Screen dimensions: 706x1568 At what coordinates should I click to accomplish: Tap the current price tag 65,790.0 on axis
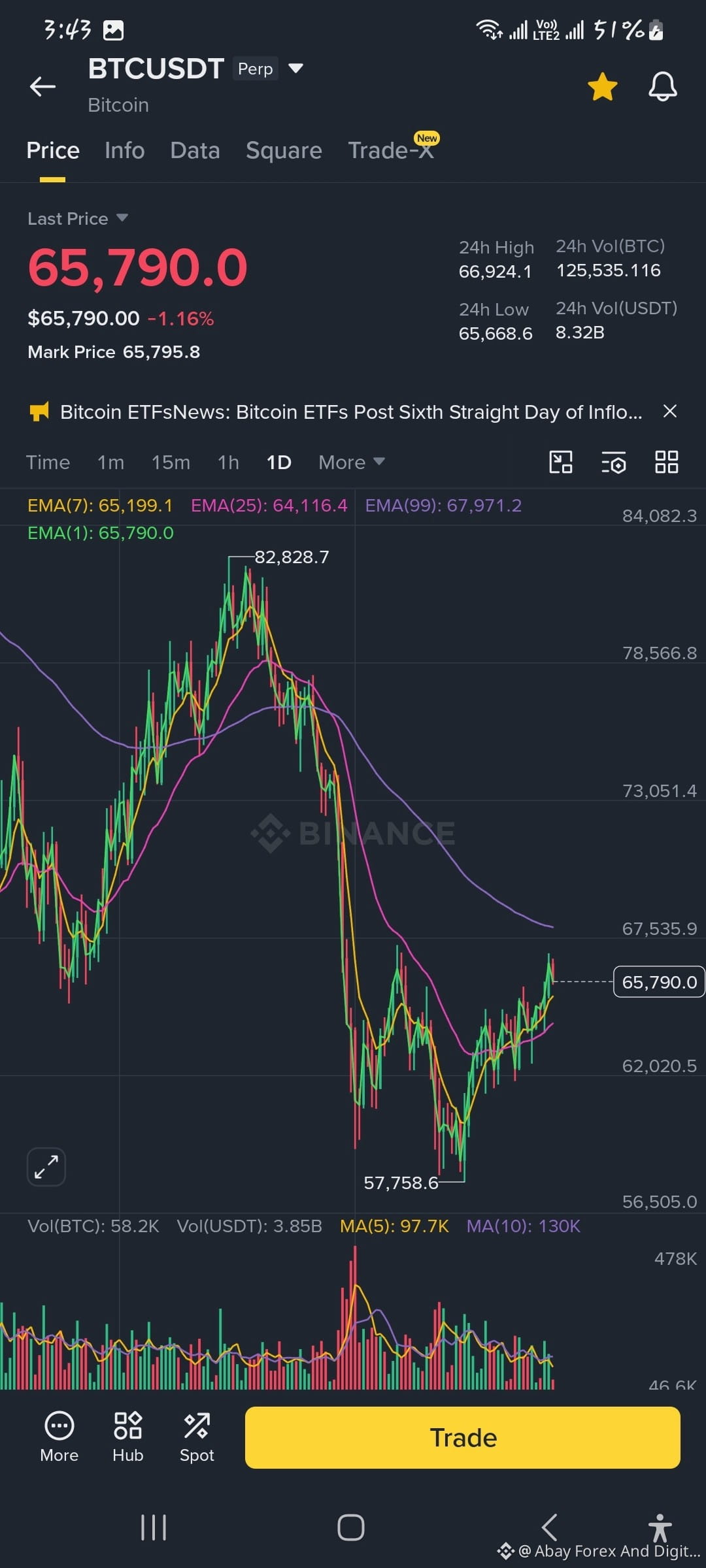(x=659, y=981)
